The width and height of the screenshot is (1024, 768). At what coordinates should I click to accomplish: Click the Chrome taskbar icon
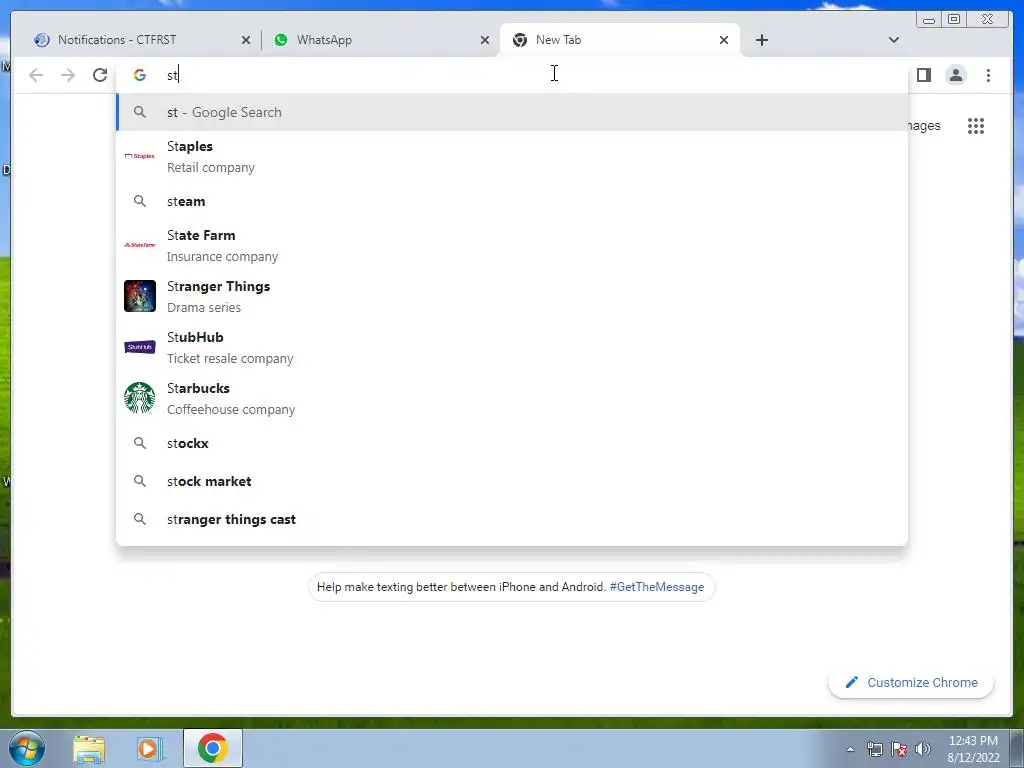[213, 748]
